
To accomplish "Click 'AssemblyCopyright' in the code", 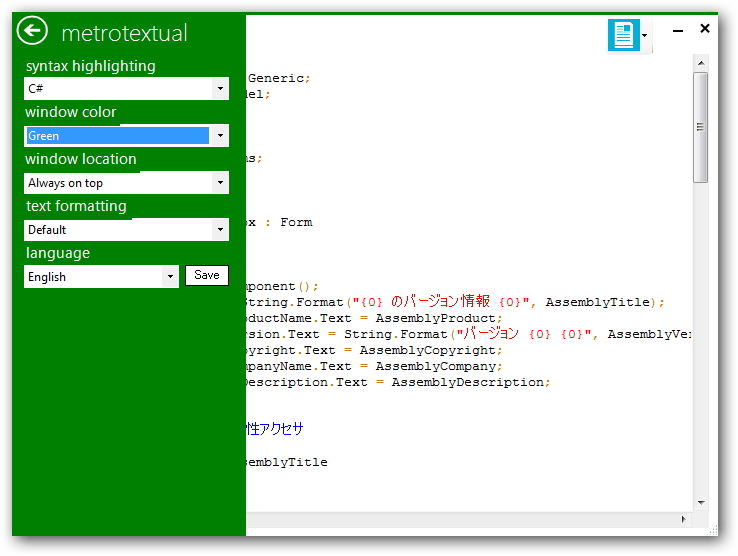I will coord(427,350).
